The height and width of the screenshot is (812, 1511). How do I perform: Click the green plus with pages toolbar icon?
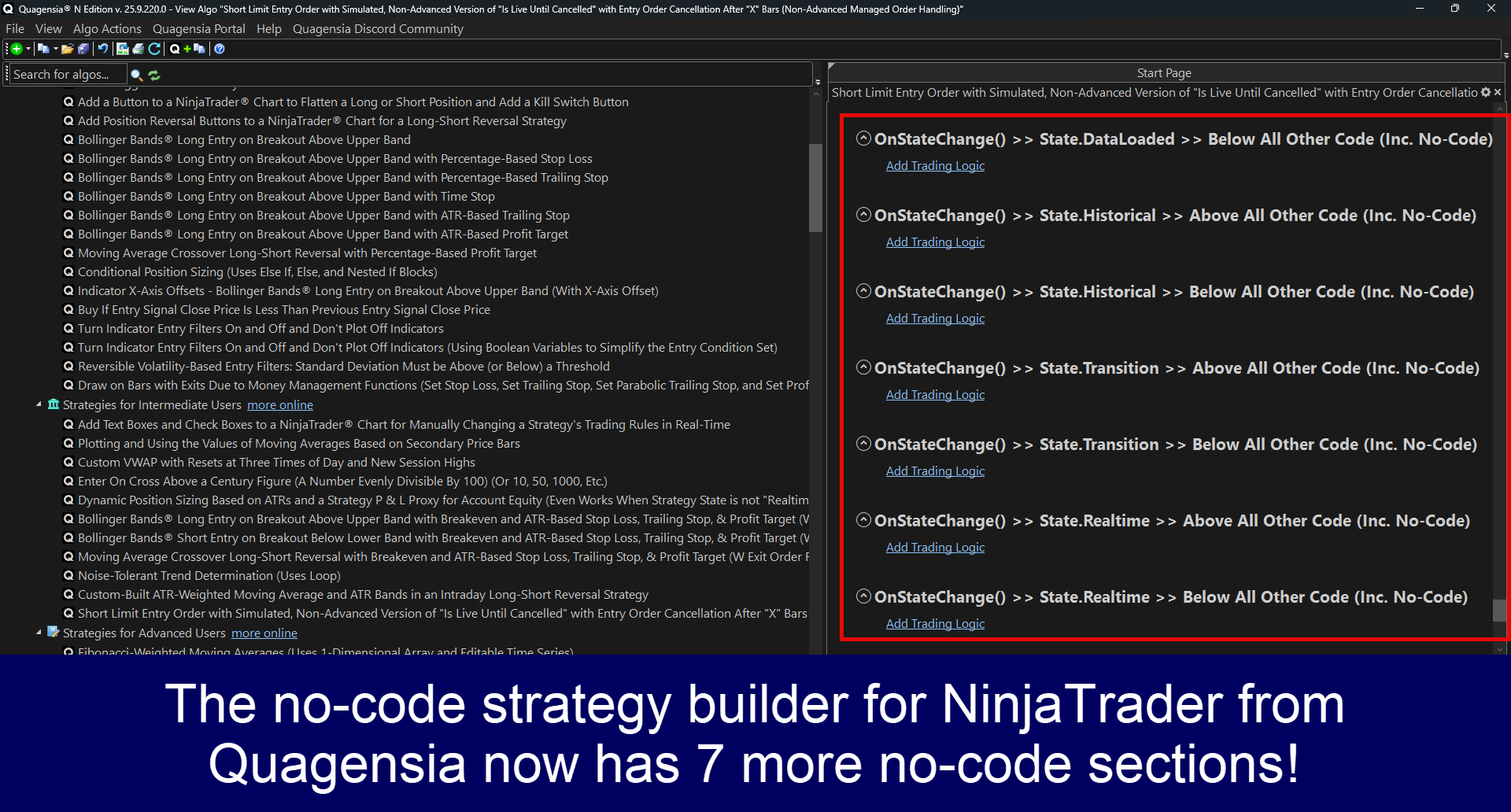[x=194, y=49]
